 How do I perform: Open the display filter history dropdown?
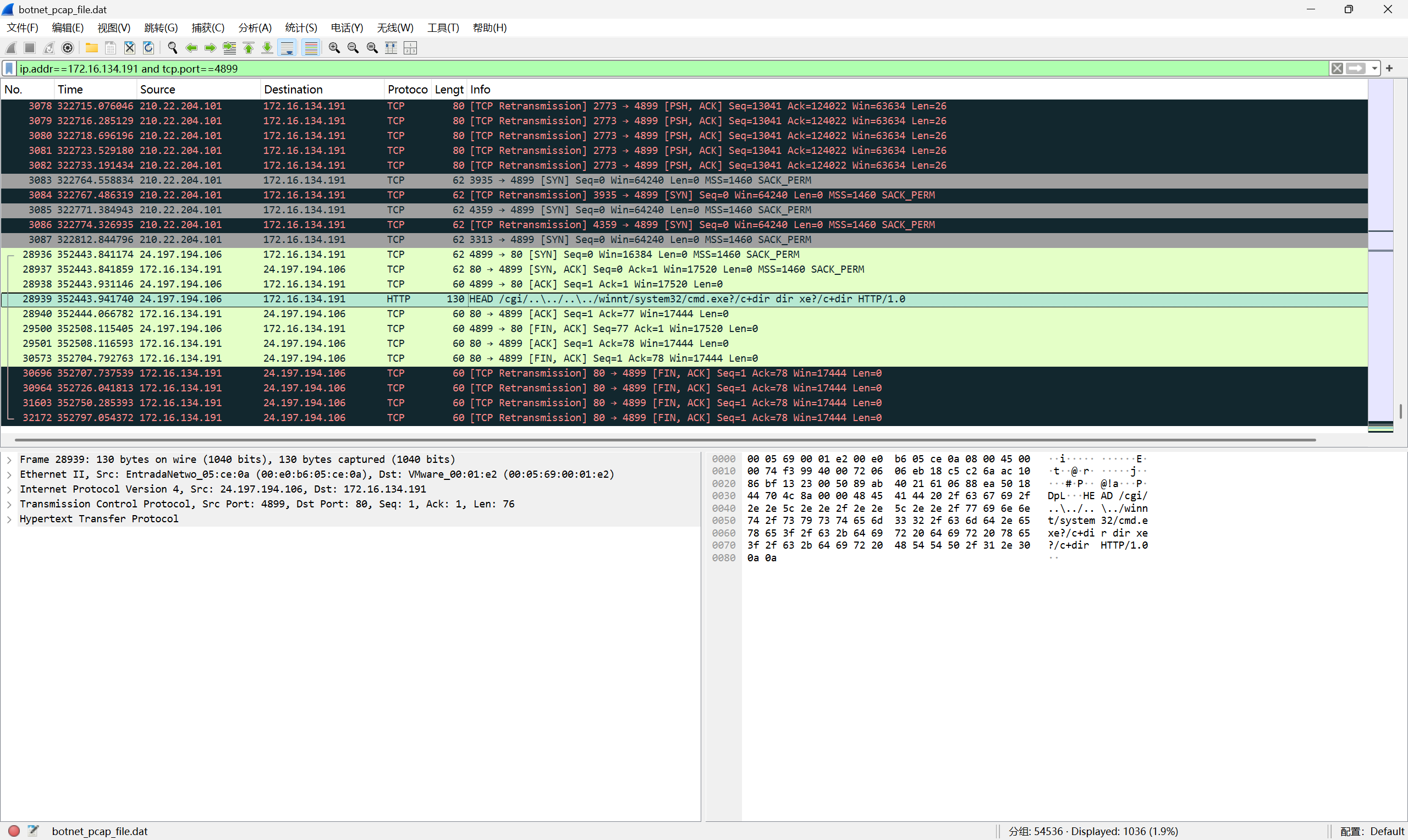pyautogui.click(x=1374, y=69)
